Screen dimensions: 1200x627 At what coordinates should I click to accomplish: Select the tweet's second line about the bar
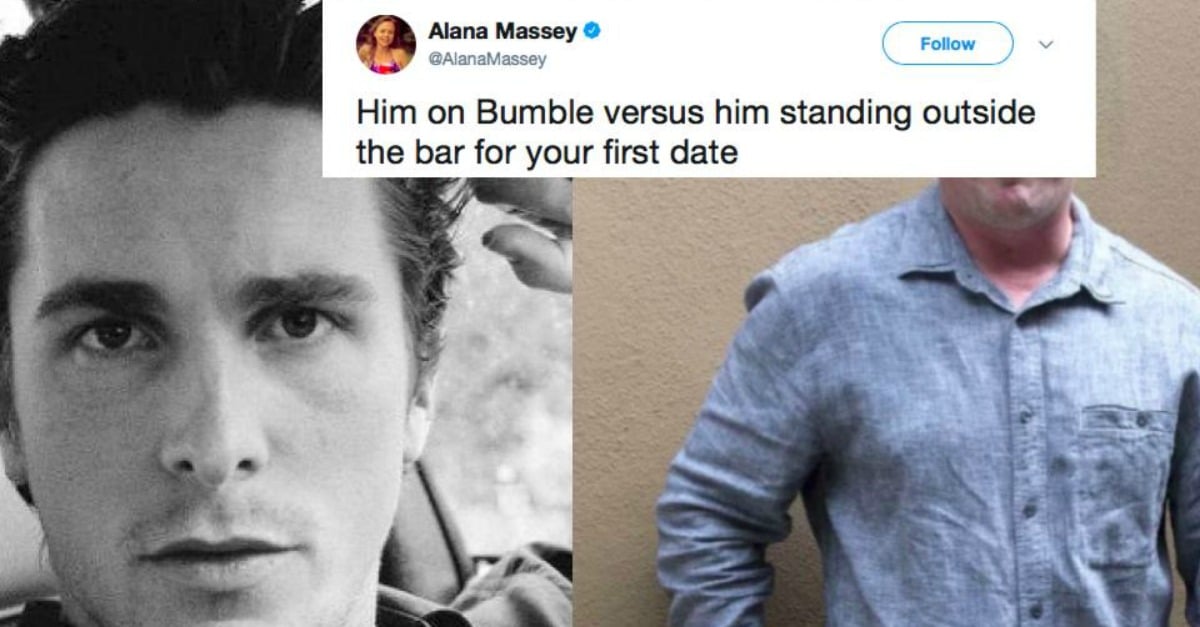tap(547, 153)
